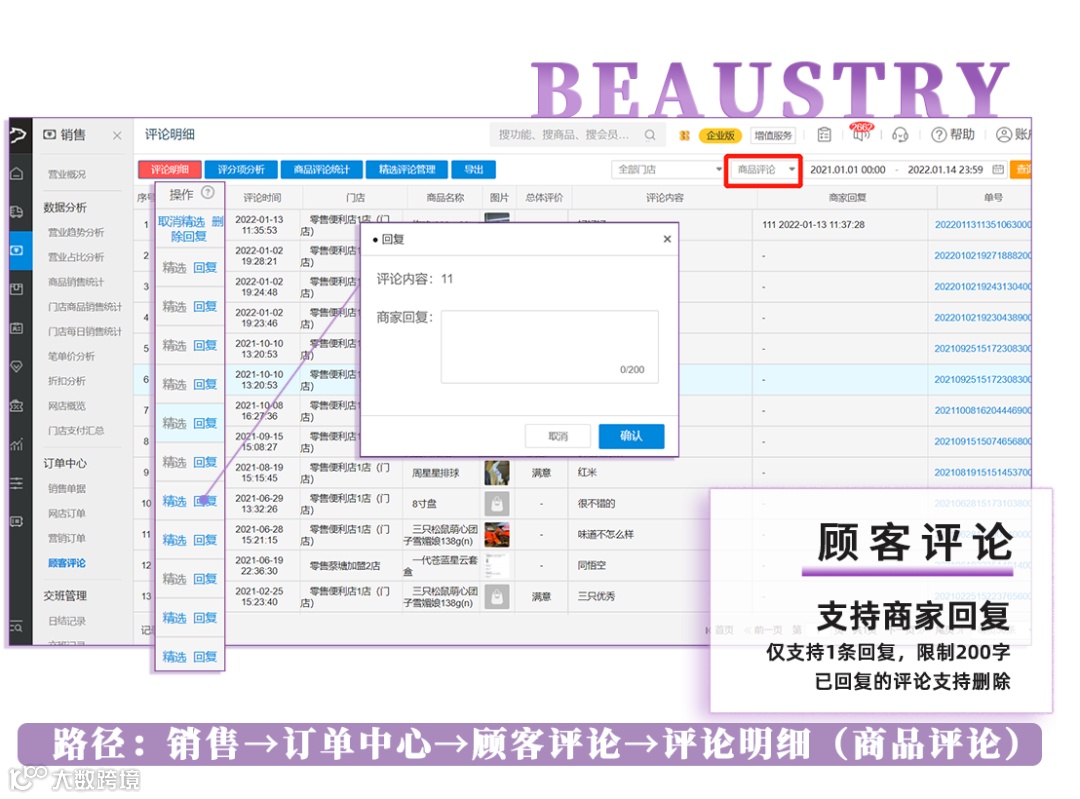This screenshot has height=799, width=1080.
Task: Open 门店每日销售统计 in the side menu
Action: tap(85, 331)
